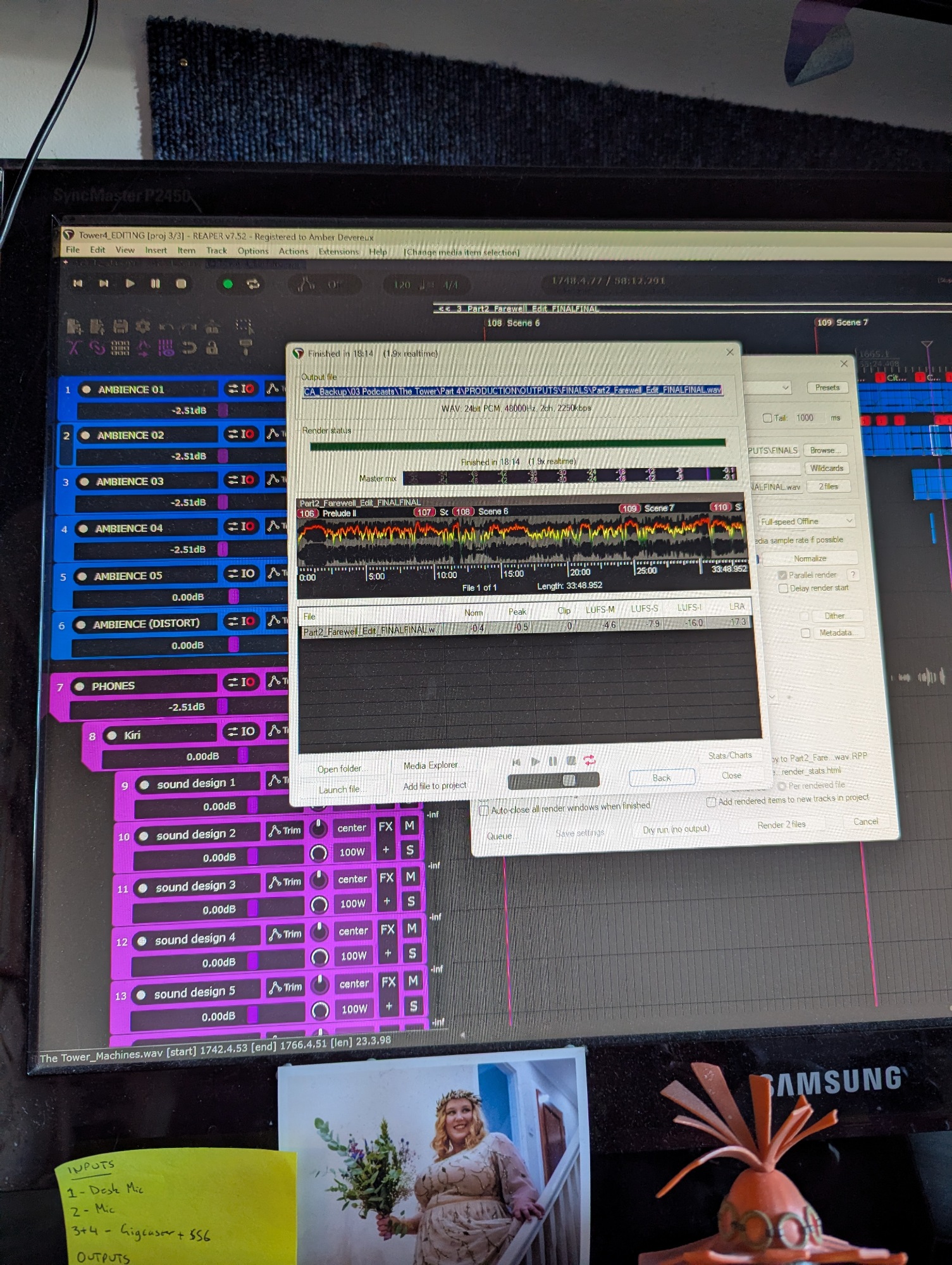Open the Extensions menu in the menu bar
The height and width of the screenshot is (1265, 952).
coord(338,252)
